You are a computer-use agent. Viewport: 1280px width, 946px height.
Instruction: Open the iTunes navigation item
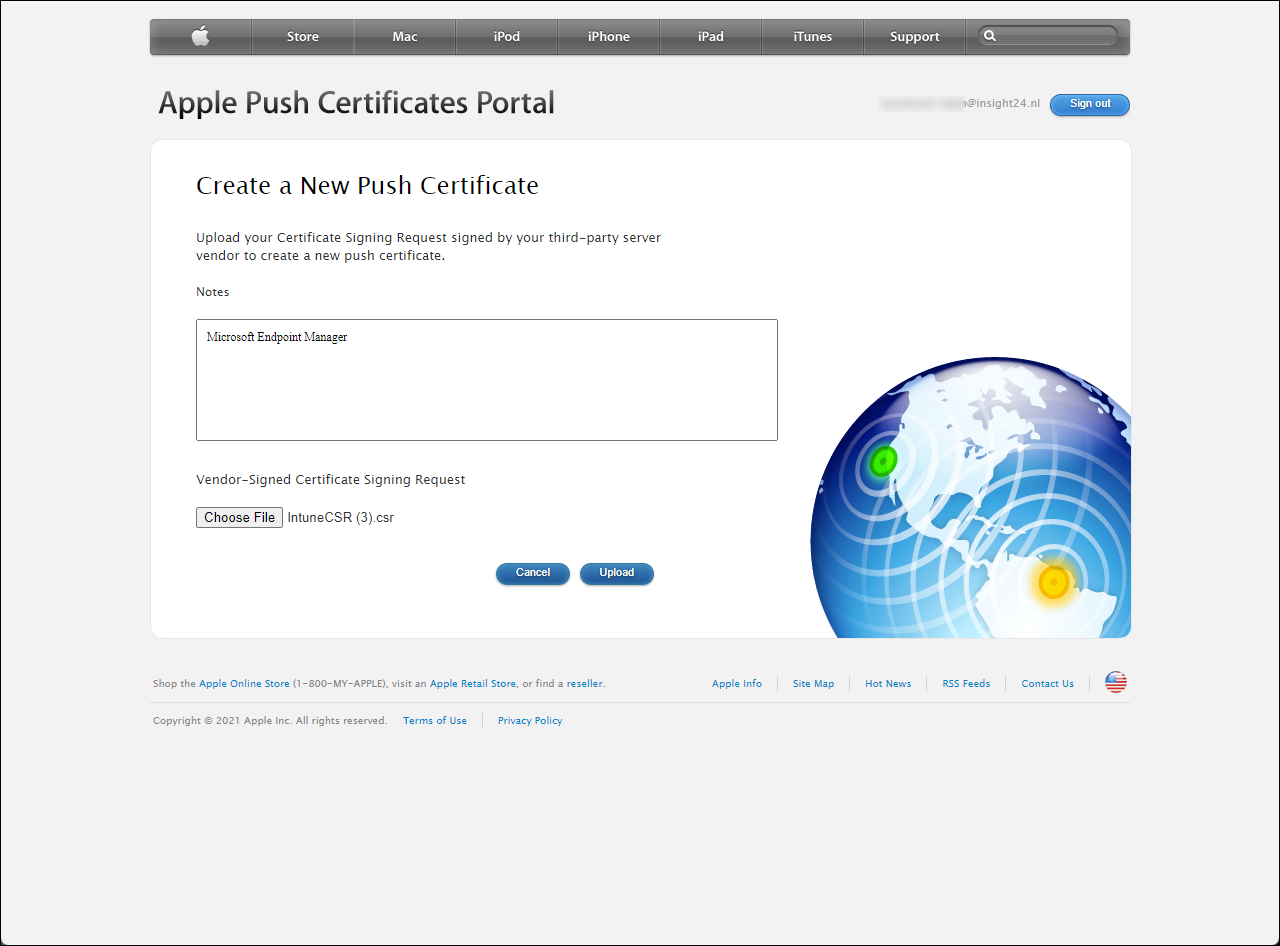pyautogui.click(x=813, y=37)
